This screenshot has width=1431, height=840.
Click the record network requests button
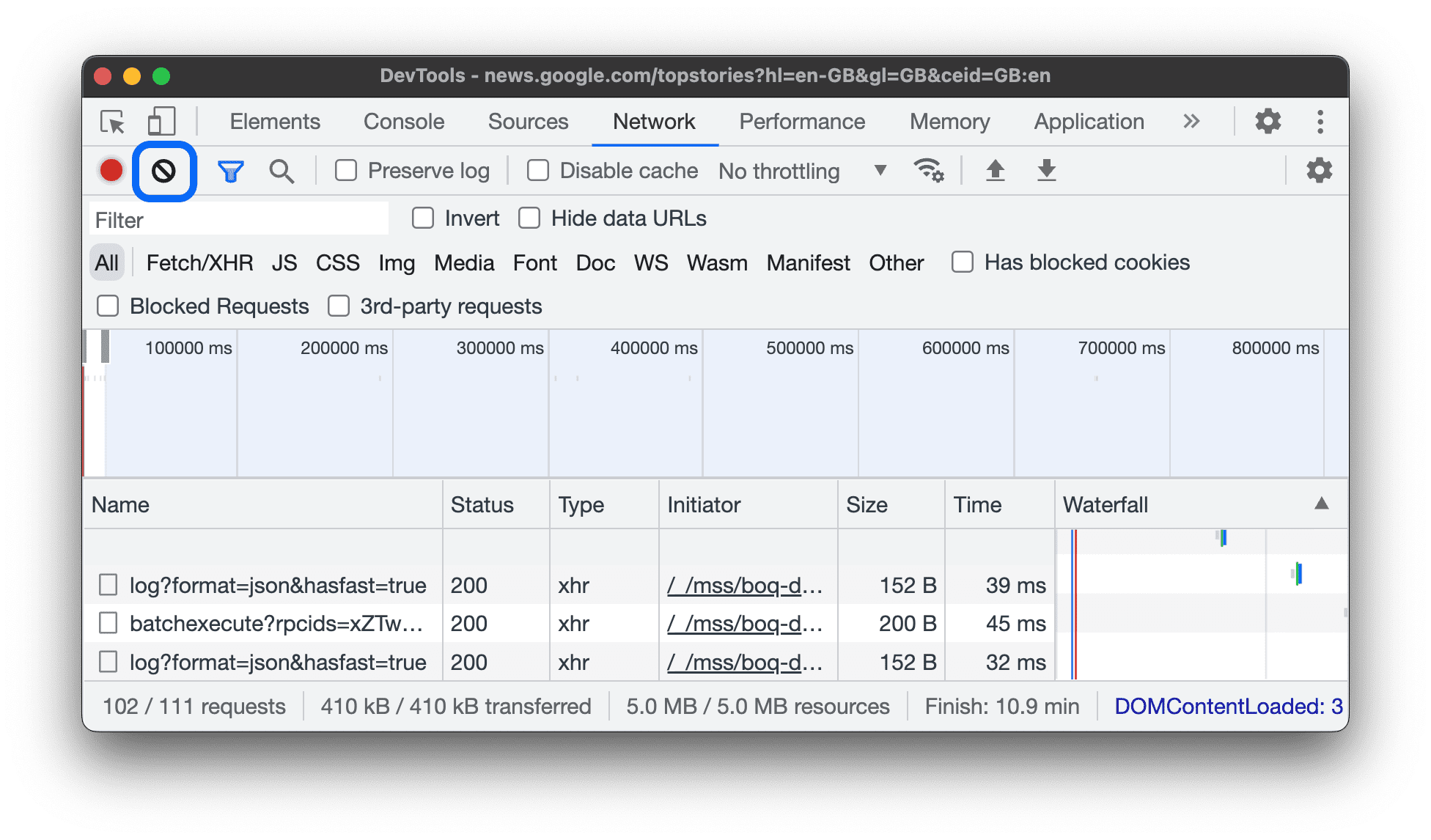(x=112, y=170)
